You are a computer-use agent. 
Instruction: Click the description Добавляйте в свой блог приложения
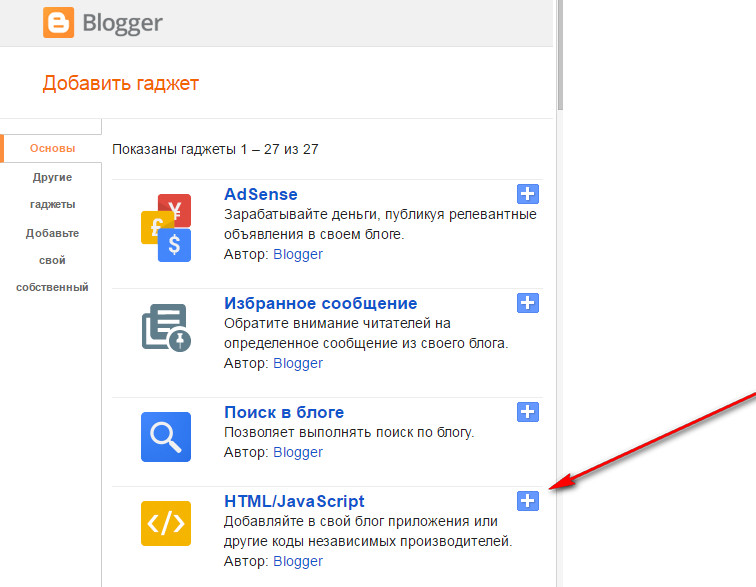368,531
